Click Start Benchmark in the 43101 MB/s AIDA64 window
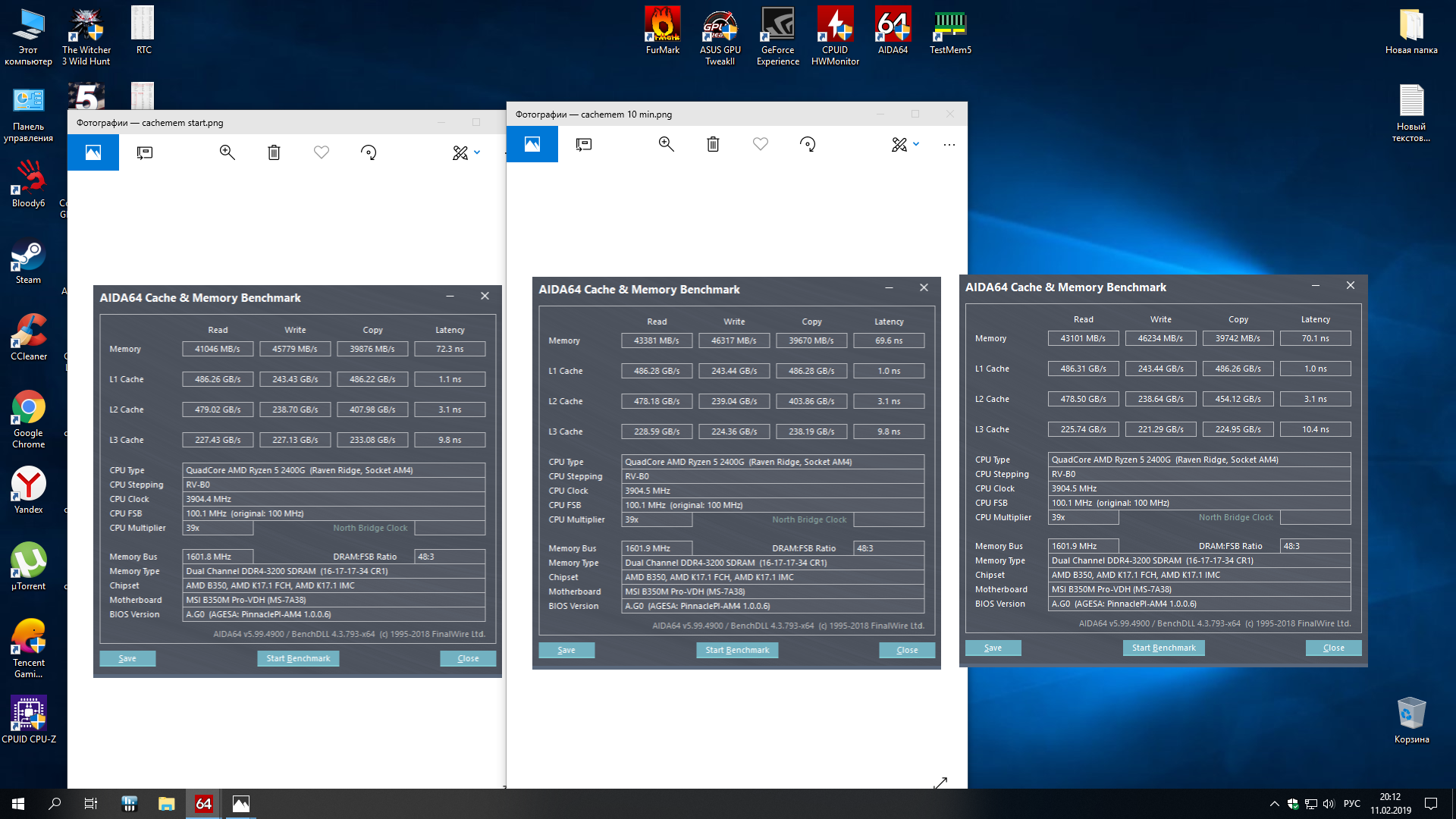This screenshot has height=819, width=1456. (x=1163, y=648)
